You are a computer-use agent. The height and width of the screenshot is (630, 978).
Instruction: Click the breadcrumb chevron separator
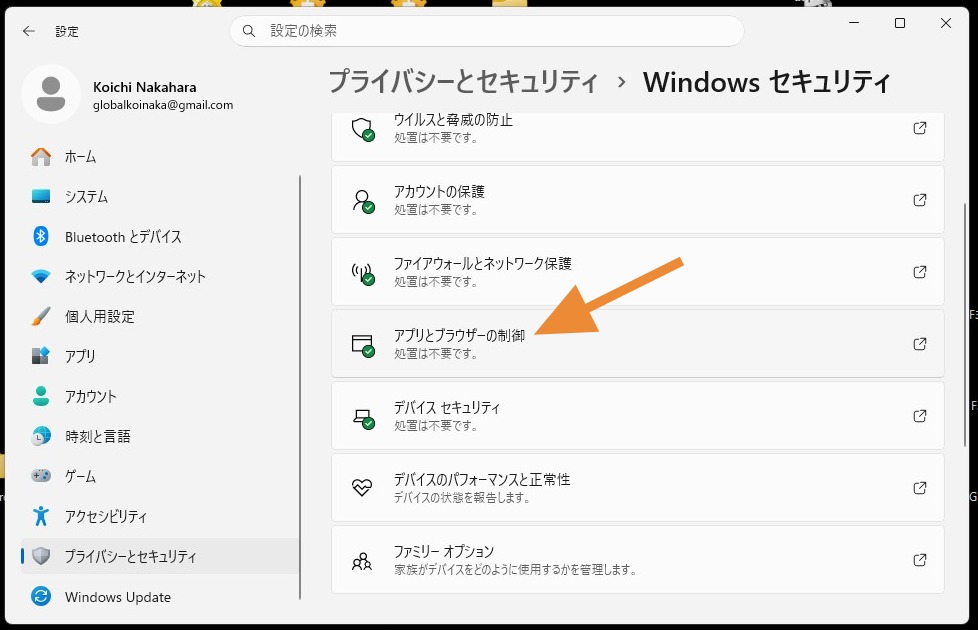(621, 82)
